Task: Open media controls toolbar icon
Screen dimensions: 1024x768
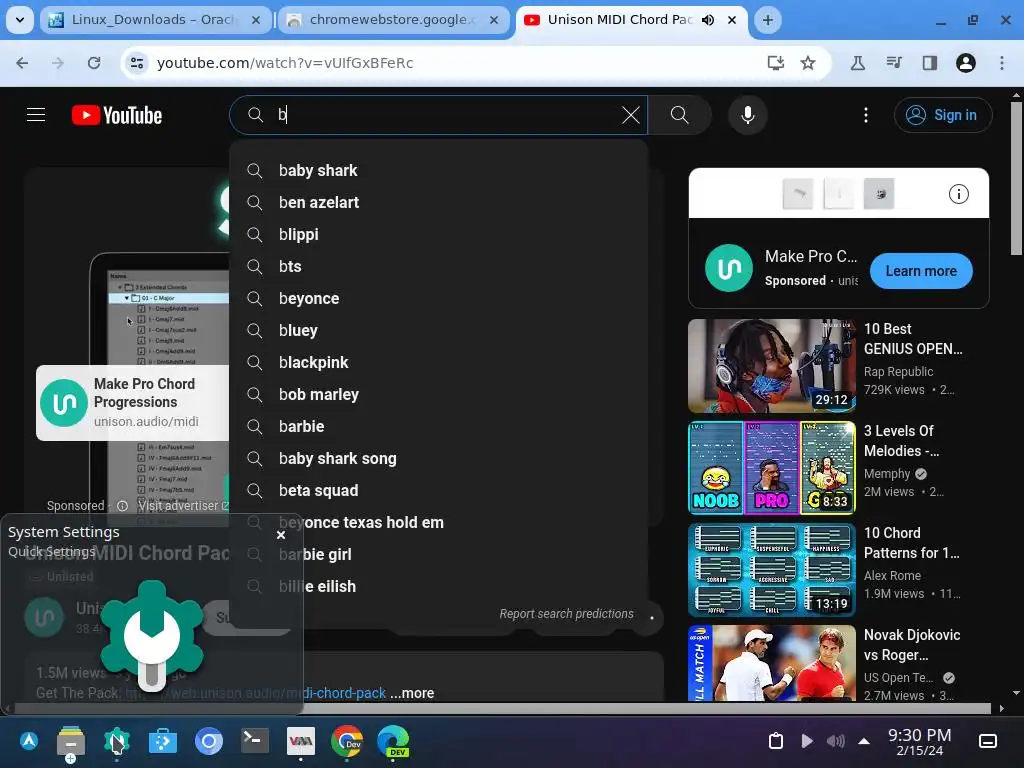Action: click(x=894, y=63)
